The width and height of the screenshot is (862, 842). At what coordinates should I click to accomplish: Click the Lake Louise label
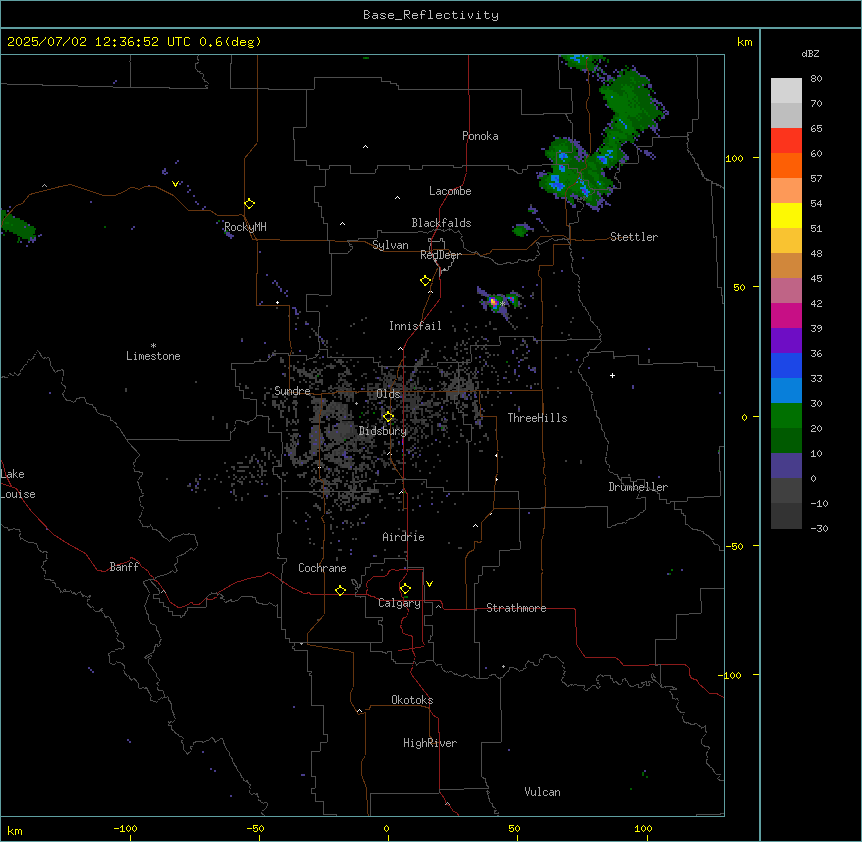(16, 484)
